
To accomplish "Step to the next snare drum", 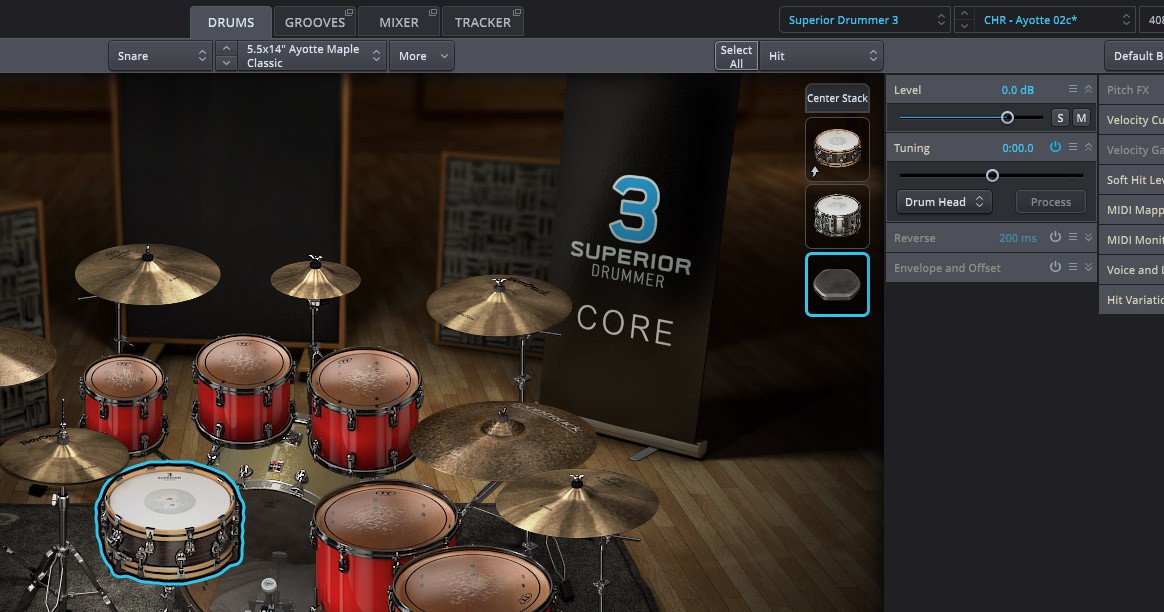I will click(226, 63).
